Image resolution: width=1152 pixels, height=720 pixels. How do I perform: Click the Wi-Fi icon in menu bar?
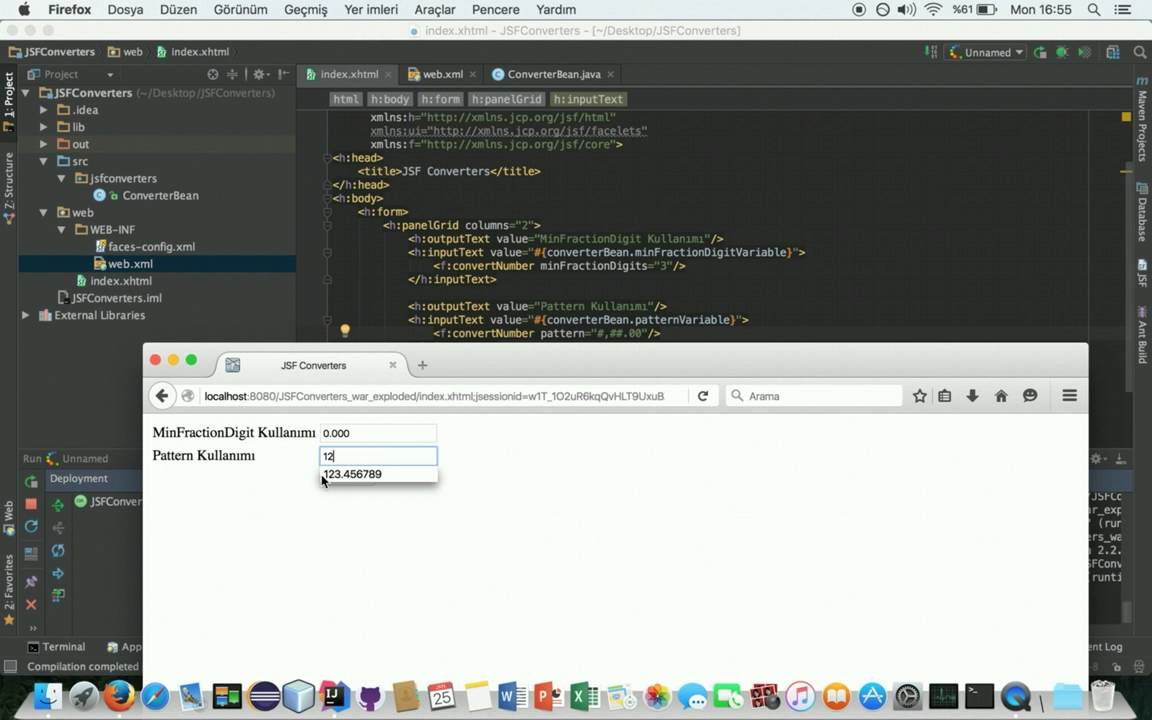933,10
